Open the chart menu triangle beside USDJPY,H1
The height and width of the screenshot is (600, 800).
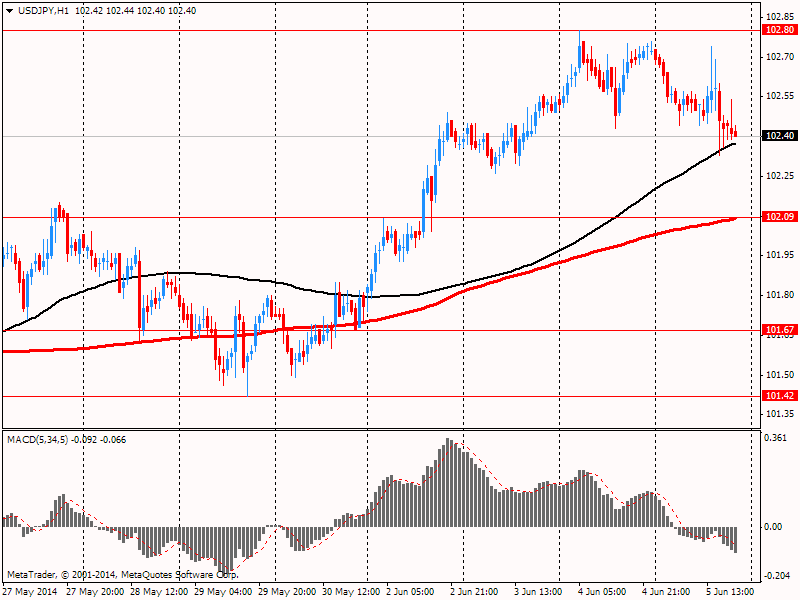10,11
